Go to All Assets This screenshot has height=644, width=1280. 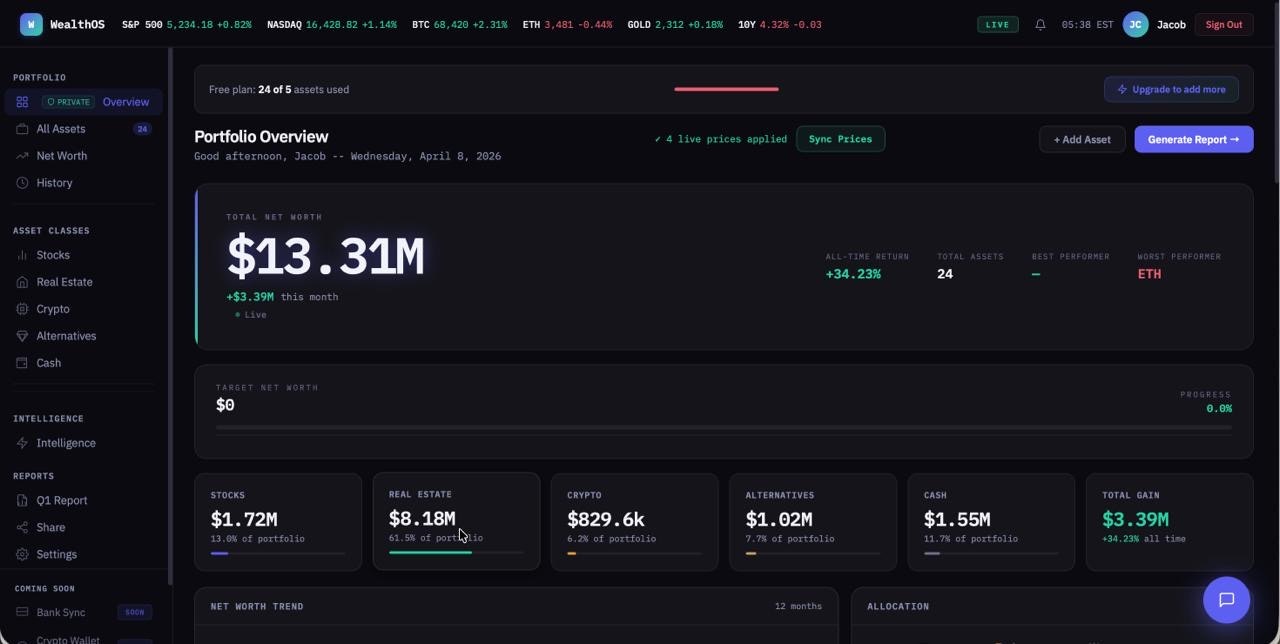[x=84, y=129]
